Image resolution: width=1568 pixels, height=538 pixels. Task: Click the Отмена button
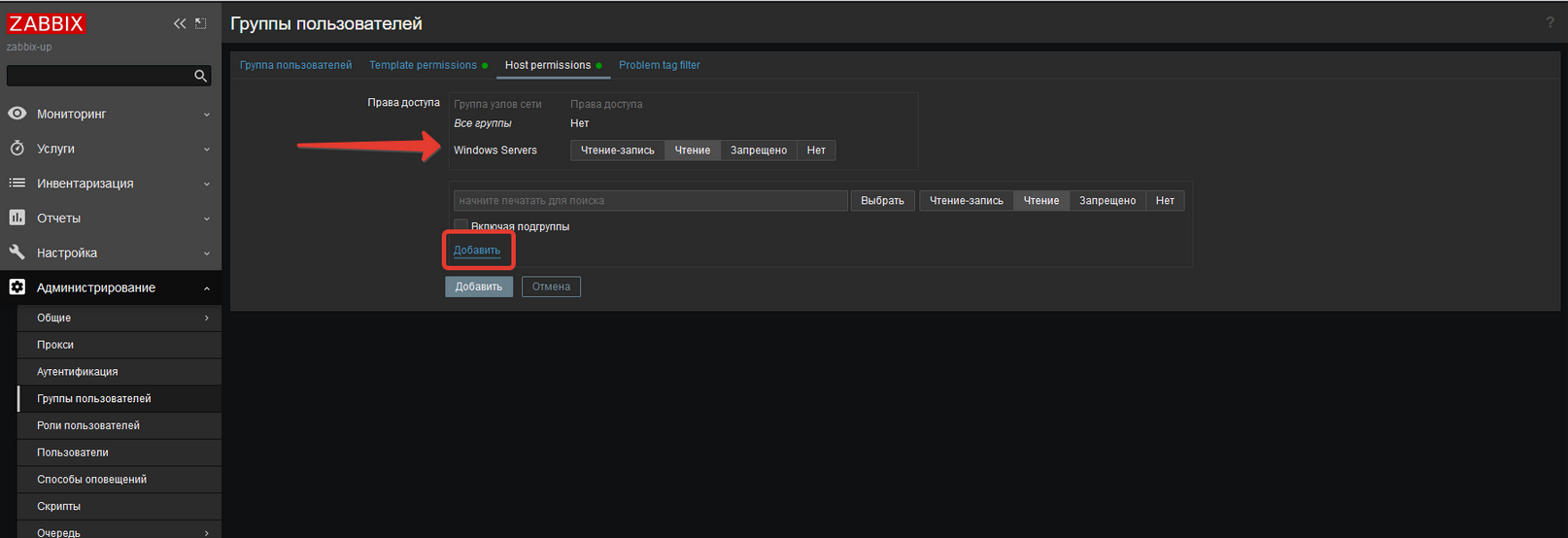(x=551, y=286)
